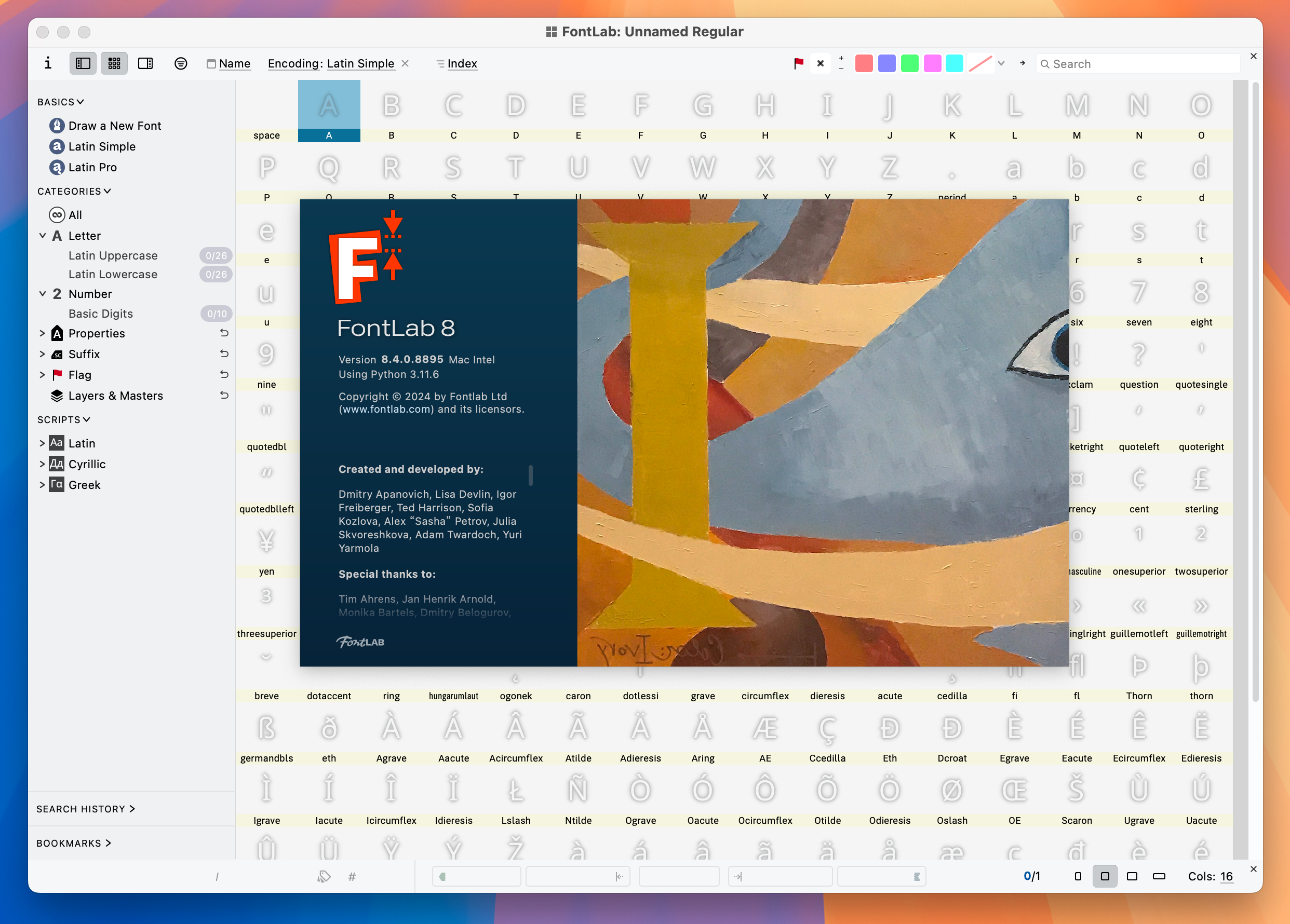
Task: Click the grid view icon in toolbar
Action: click(113, 63)
